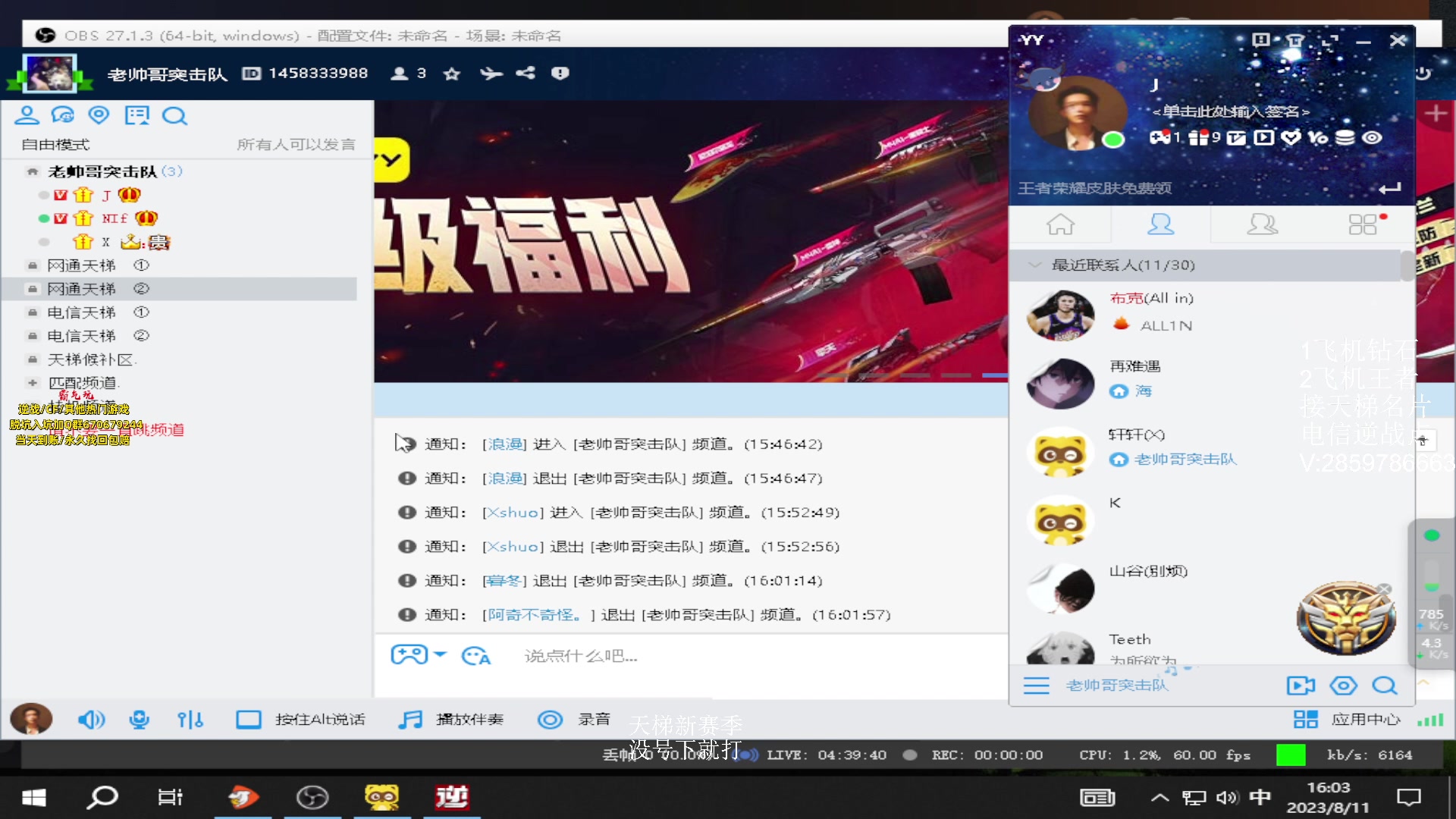Edit YY signature text field
Image resolution: width=1456 pixels, height=819 pixels.
coord(1231,111)
